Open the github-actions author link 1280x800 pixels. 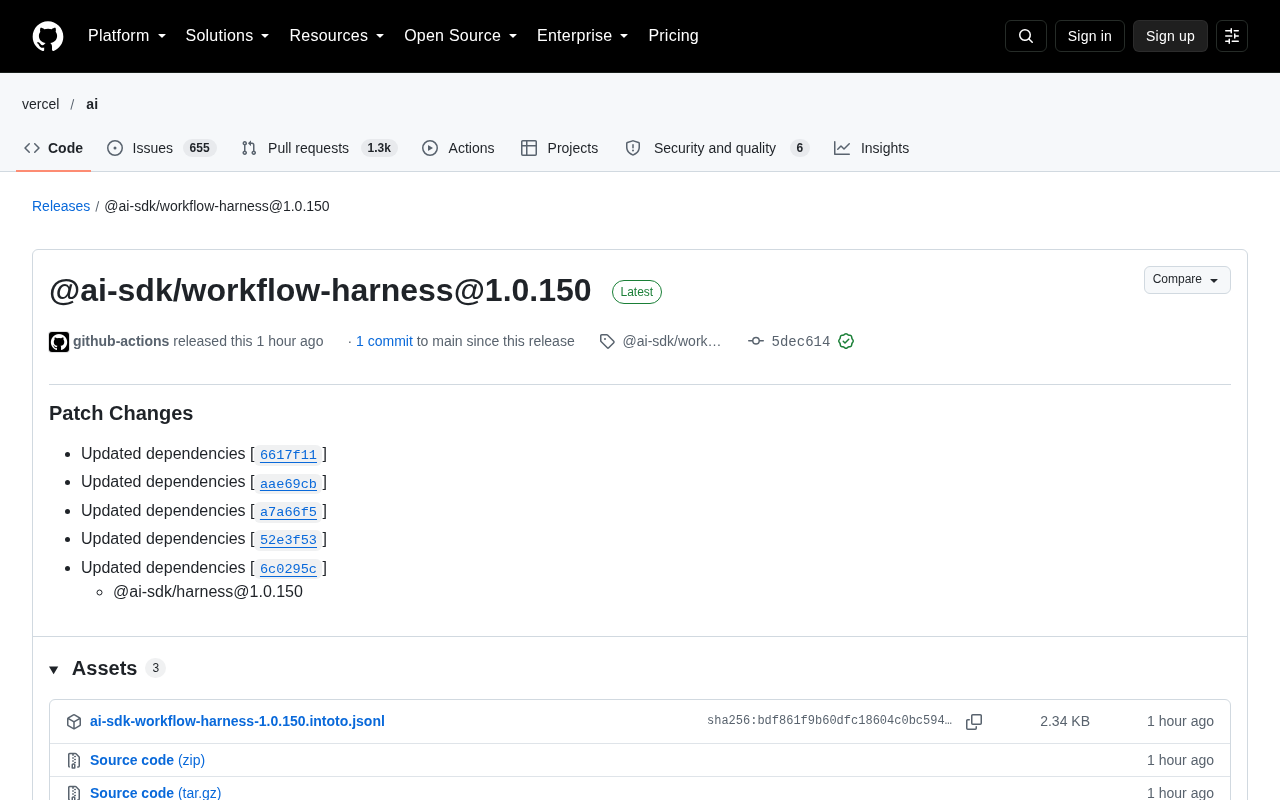pyautogui.click(x=121, y=341)
